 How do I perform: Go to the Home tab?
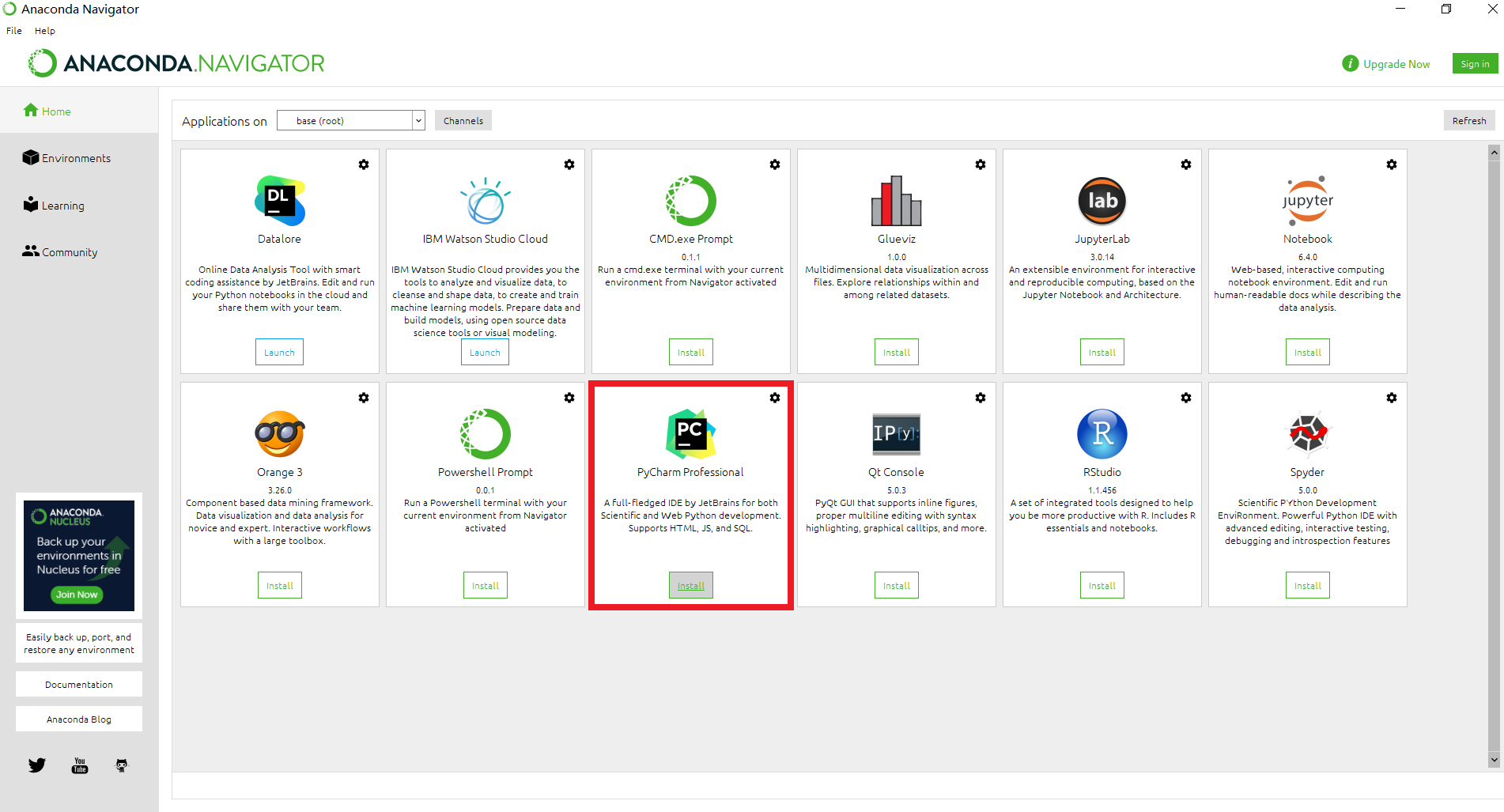pyautogui.click(x=79, y=111)
